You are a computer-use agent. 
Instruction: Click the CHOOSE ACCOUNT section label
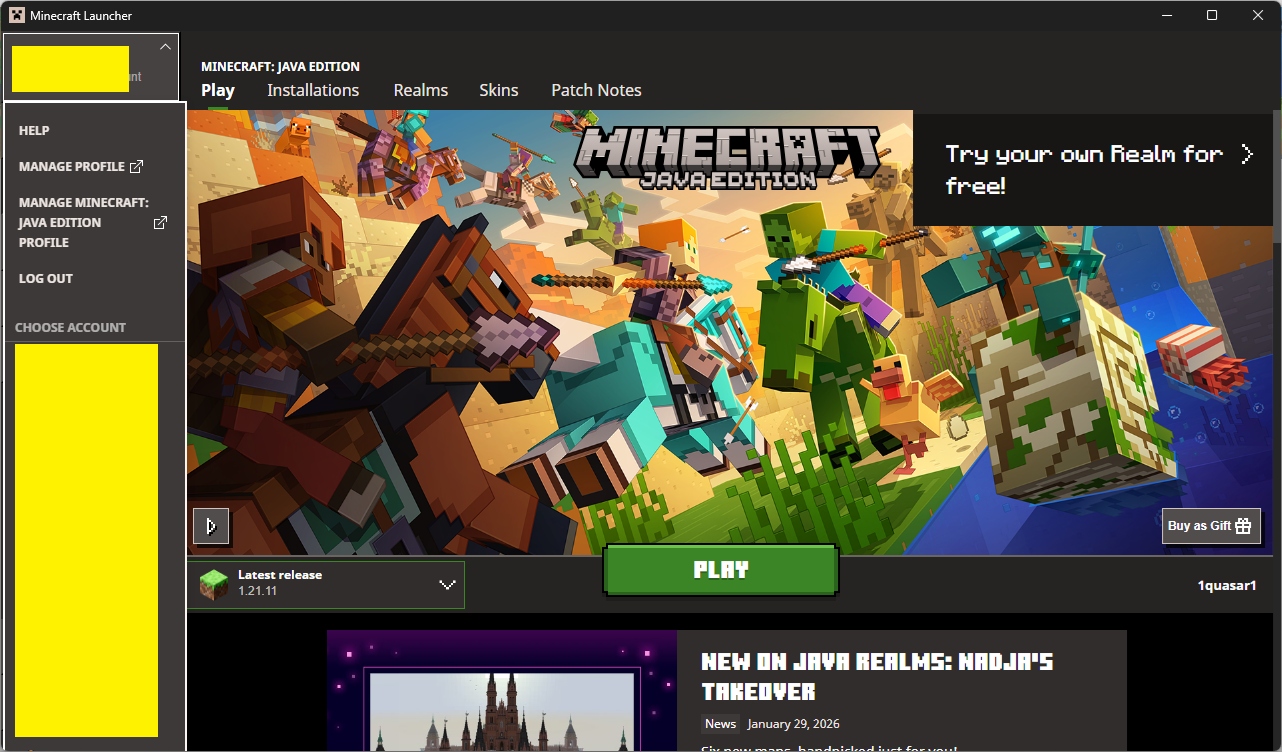[70, 328]
